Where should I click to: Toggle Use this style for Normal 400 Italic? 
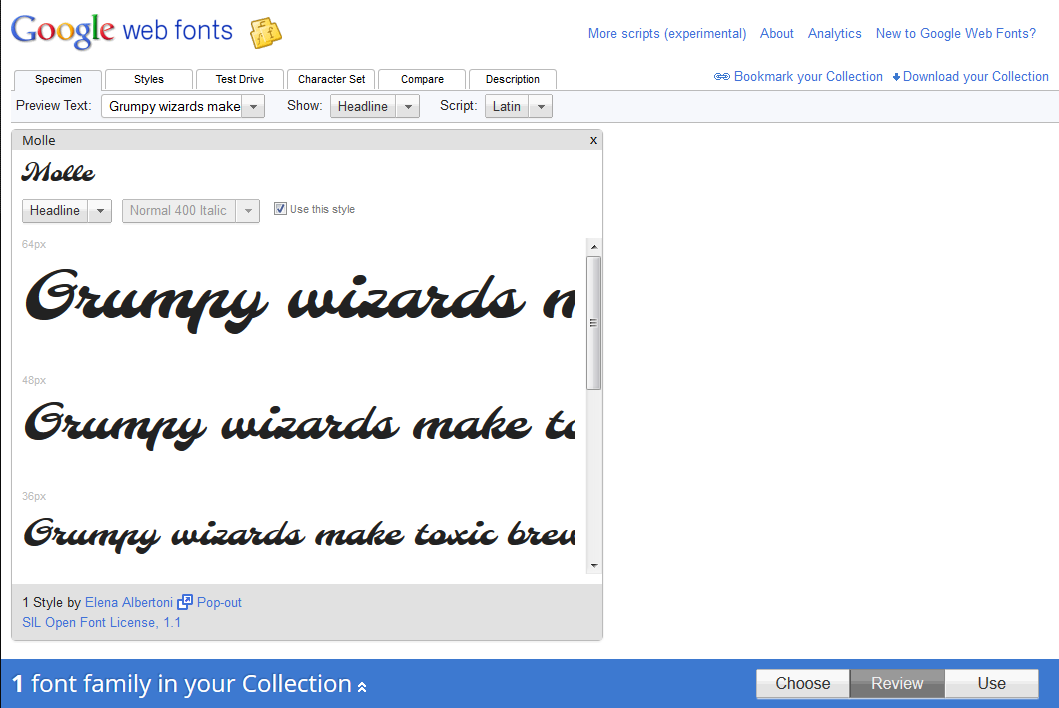point(281,208)
